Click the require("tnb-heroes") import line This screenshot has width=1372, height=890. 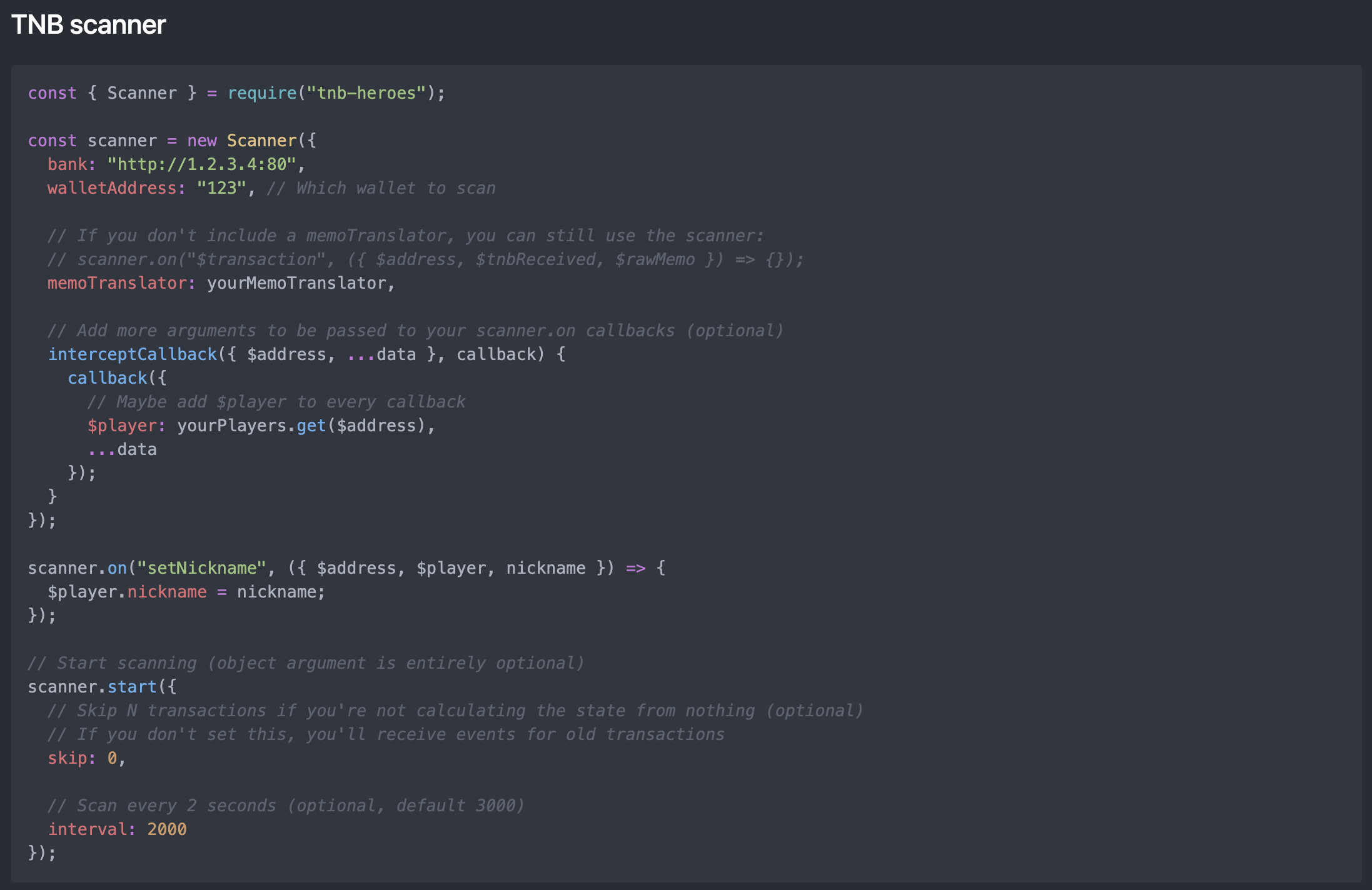click(x=236, y=93)
